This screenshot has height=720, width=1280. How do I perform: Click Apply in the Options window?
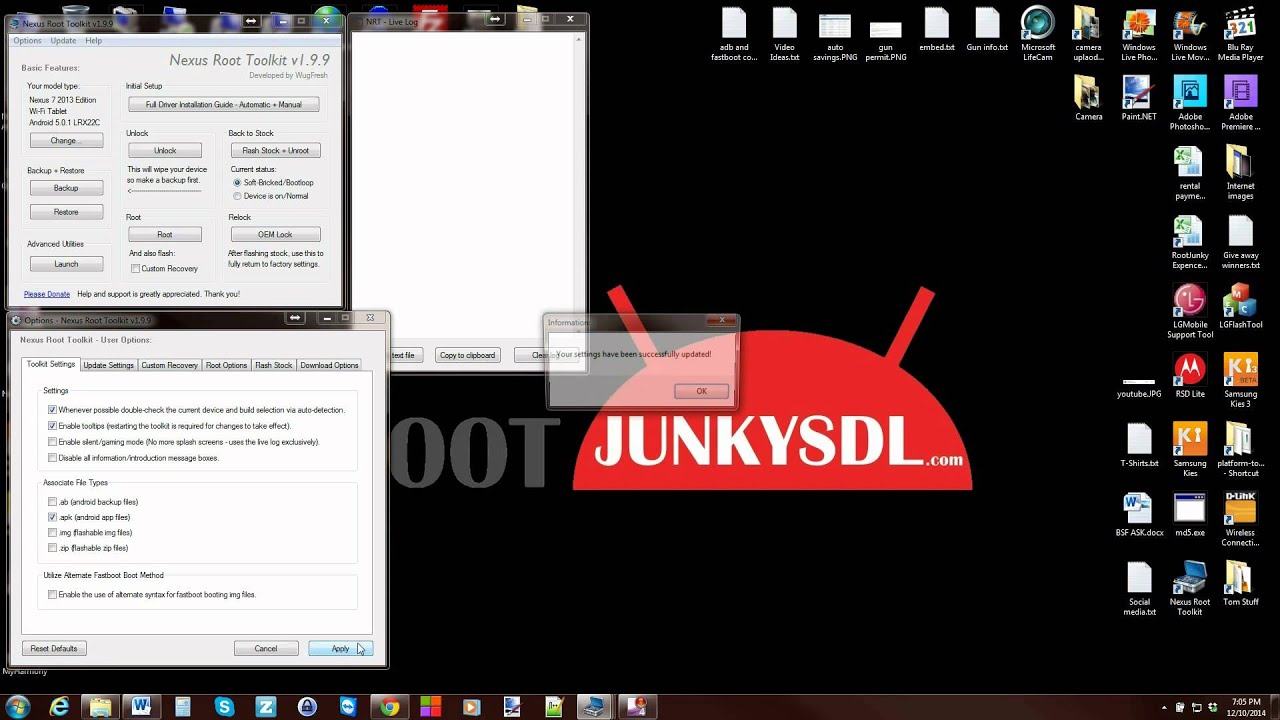340,649
